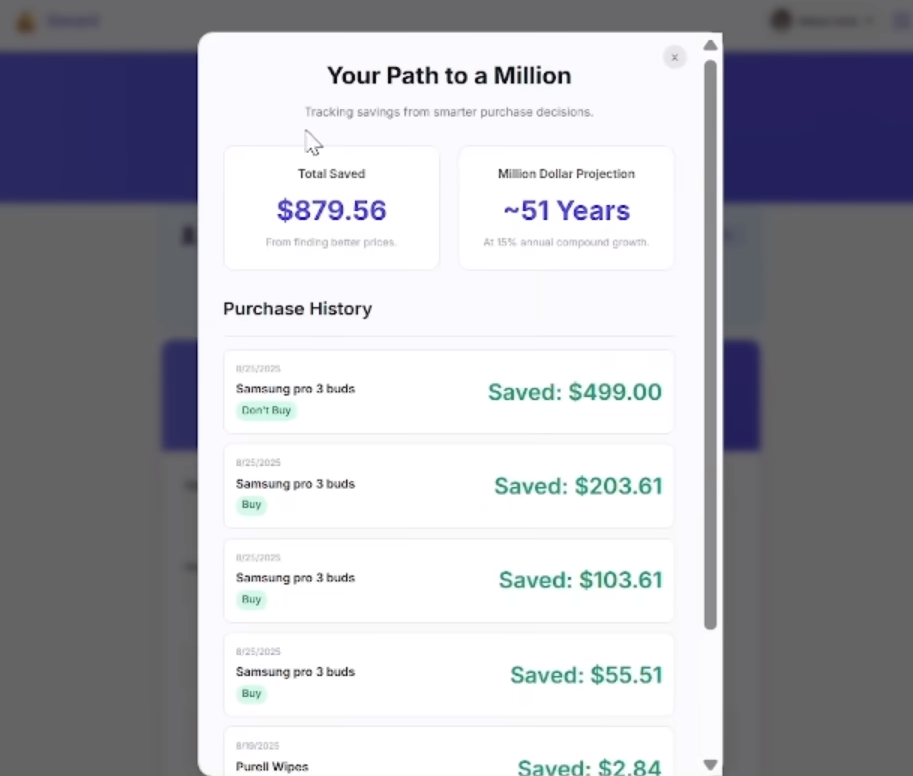913x776 pixels.
Task: Click the Buy badge on the $103.61 entry
Action: pos(251,599)
